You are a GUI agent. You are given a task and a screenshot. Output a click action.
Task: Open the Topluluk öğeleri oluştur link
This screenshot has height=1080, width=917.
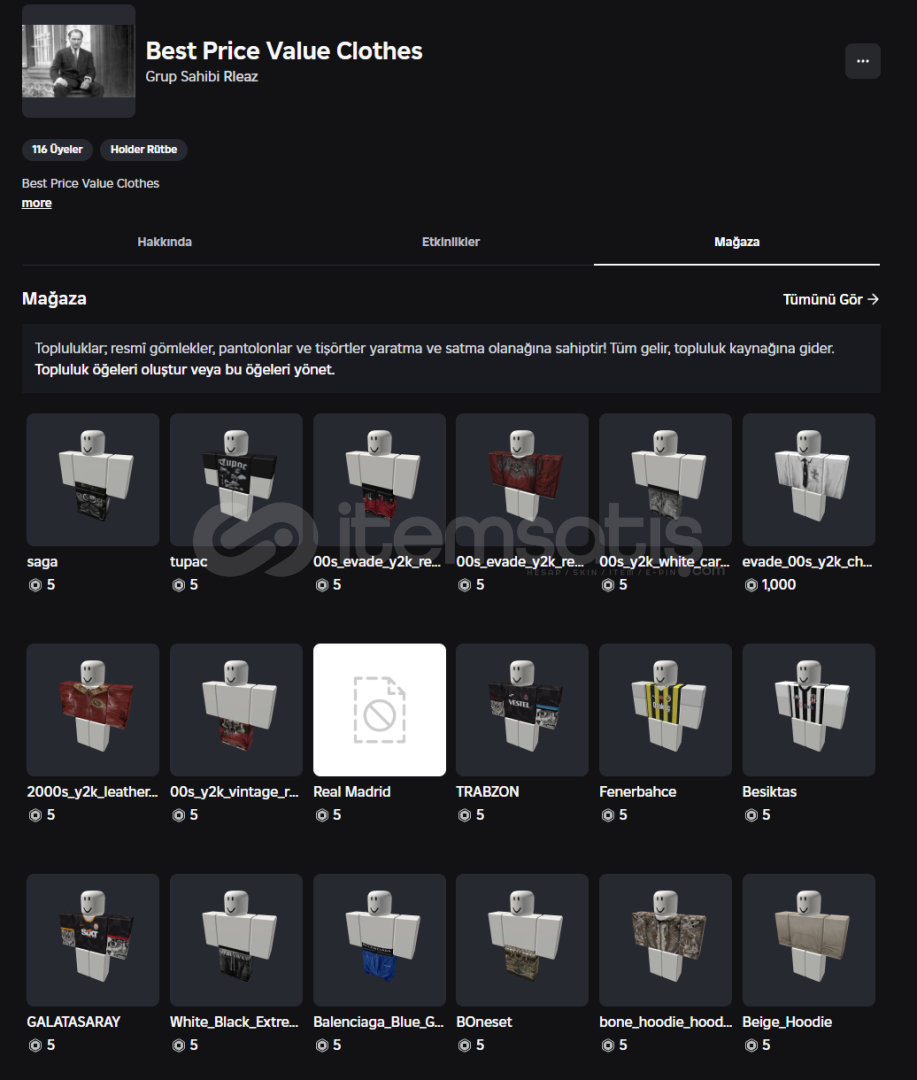click(x=185, y=370)
